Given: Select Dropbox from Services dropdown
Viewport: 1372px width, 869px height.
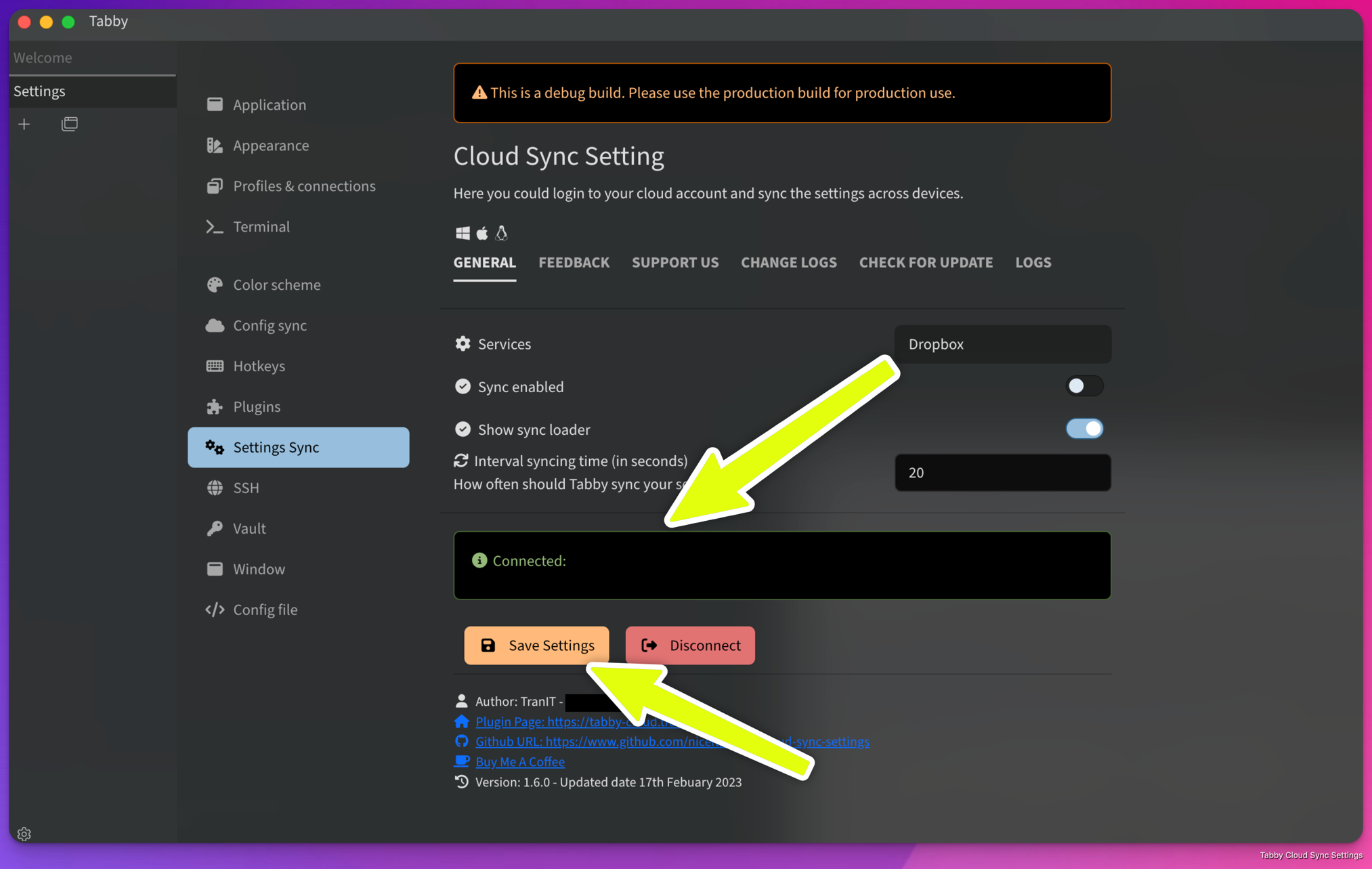Looking at the screenshot, I should [x=1003, y=343].
